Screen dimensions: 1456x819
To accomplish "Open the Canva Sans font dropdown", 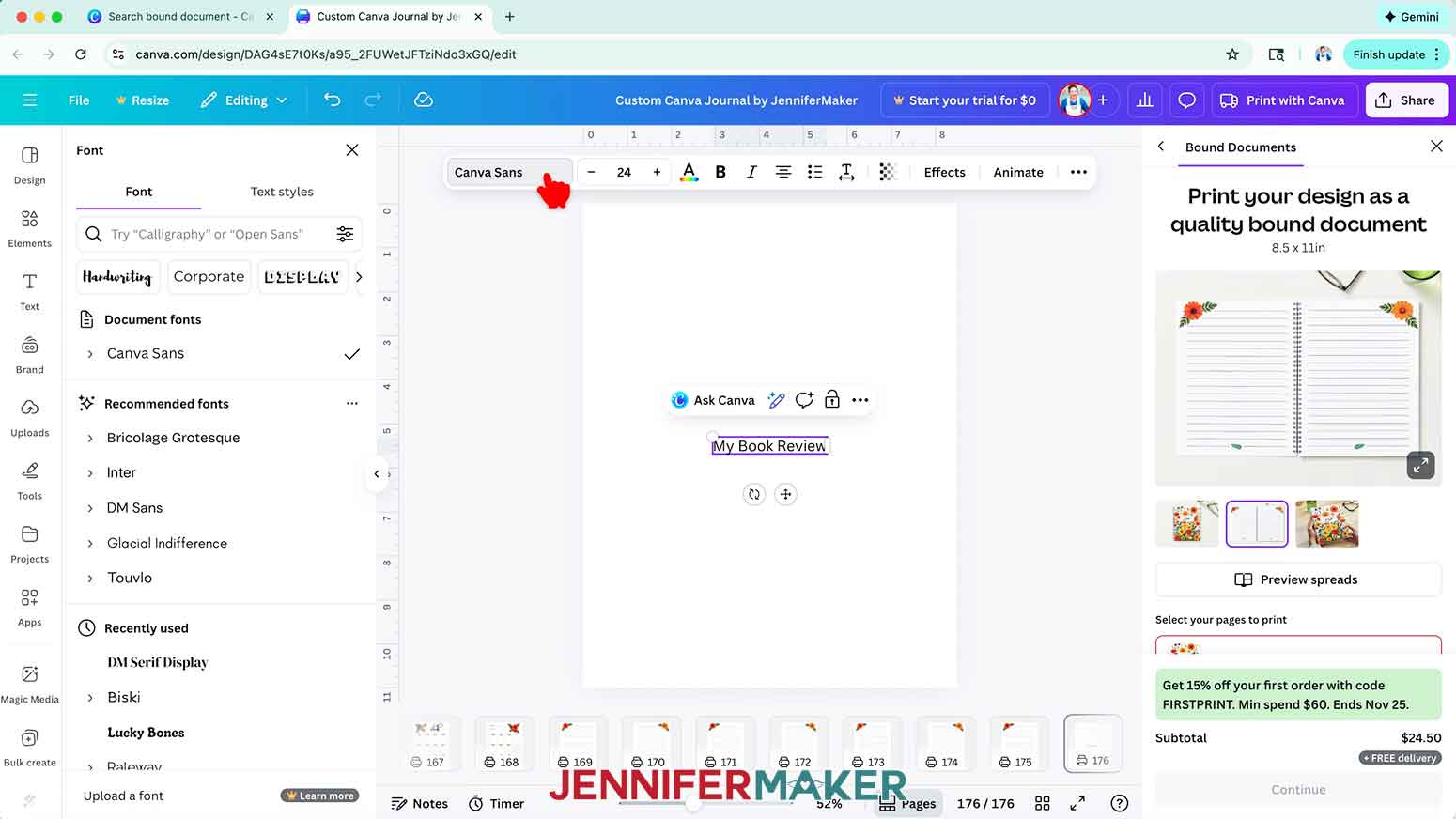I will point(509,172).
